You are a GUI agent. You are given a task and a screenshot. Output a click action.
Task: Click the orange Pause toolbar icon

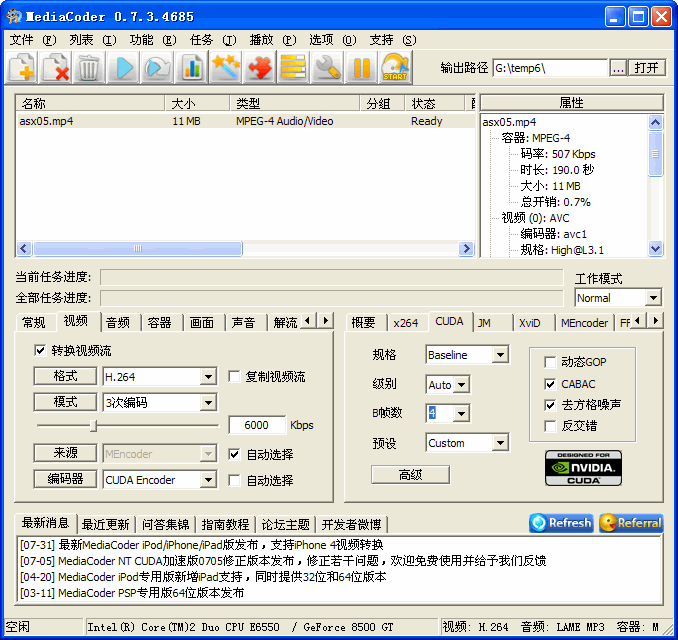[361, 67]
